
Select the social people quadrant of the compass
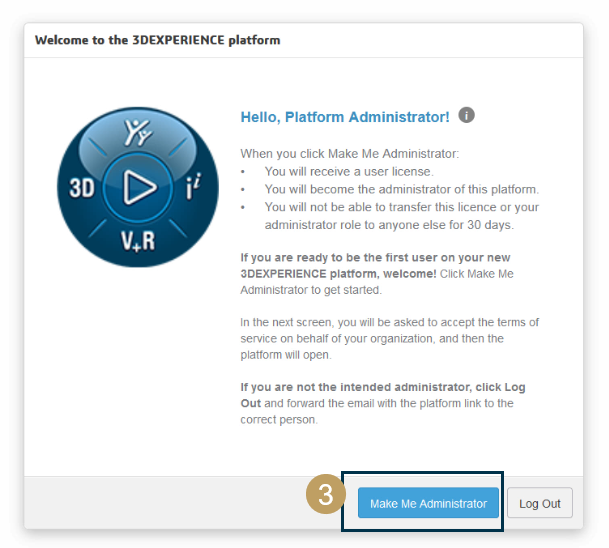(x=137, y=132)
